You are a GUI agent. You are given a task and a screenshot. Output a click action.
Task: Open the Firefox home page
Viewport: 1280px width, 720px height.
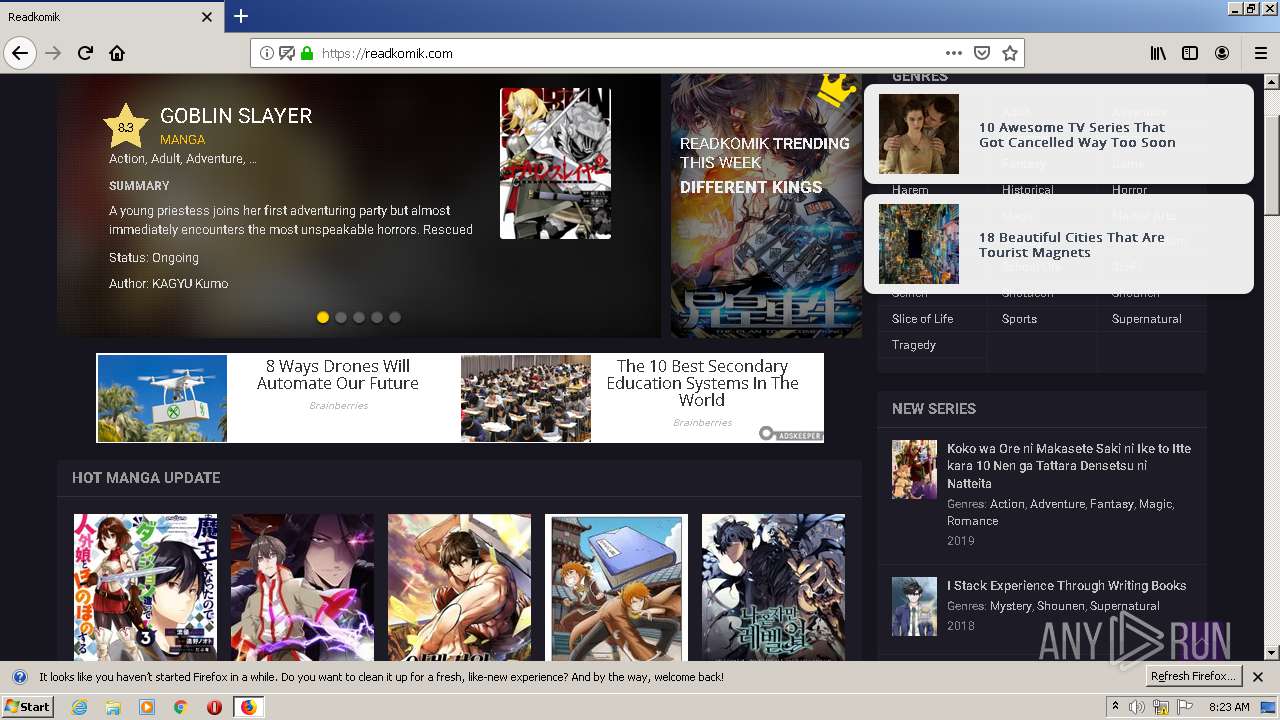click(x=117, y=53)
